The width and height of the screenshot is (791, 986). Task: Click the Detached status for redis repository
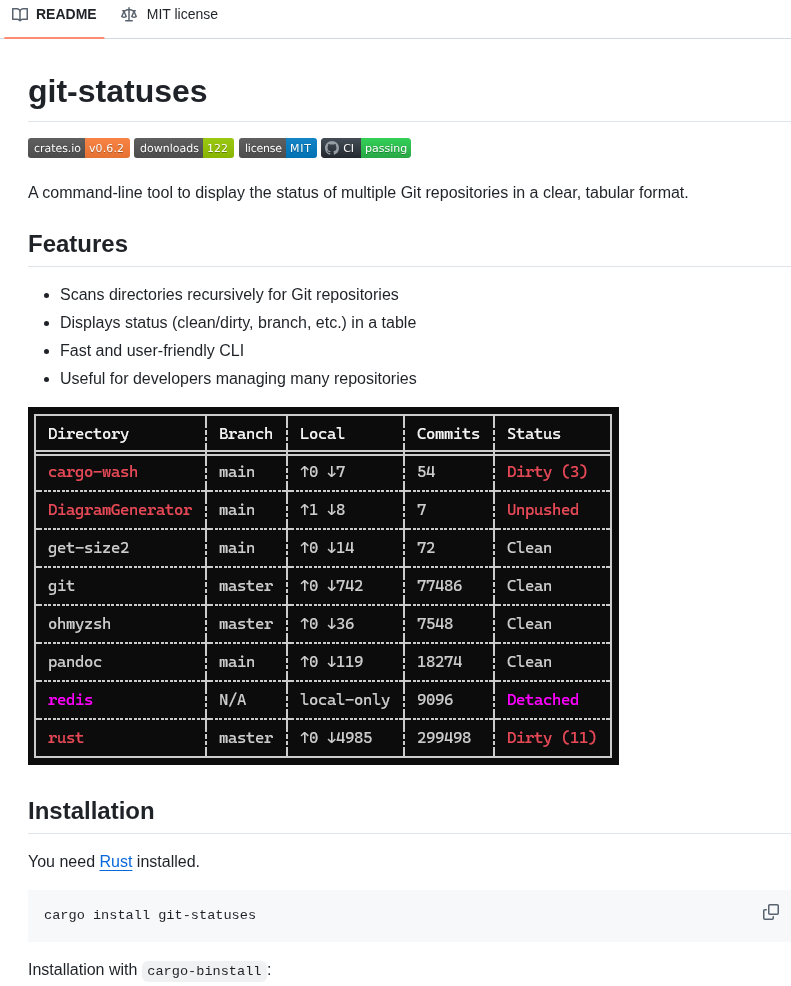point(542,699)
